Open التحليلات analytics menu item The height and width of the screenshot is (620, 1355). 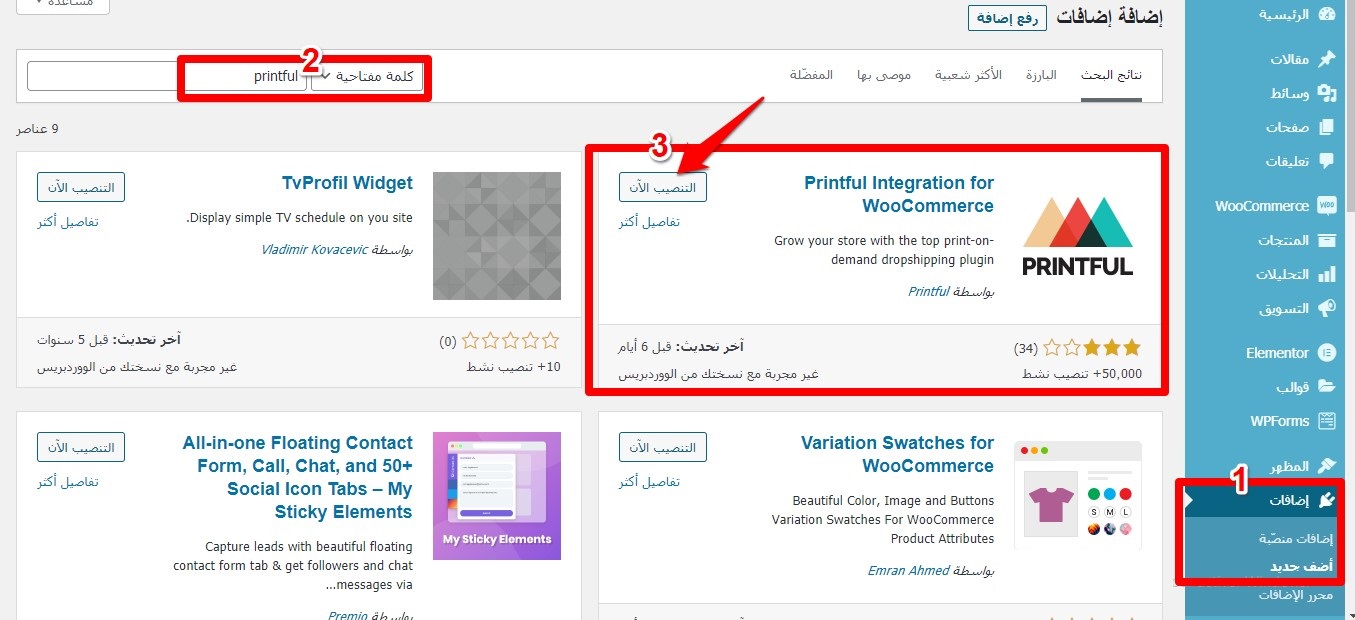pyautogui.click(x=1283, y=274)
